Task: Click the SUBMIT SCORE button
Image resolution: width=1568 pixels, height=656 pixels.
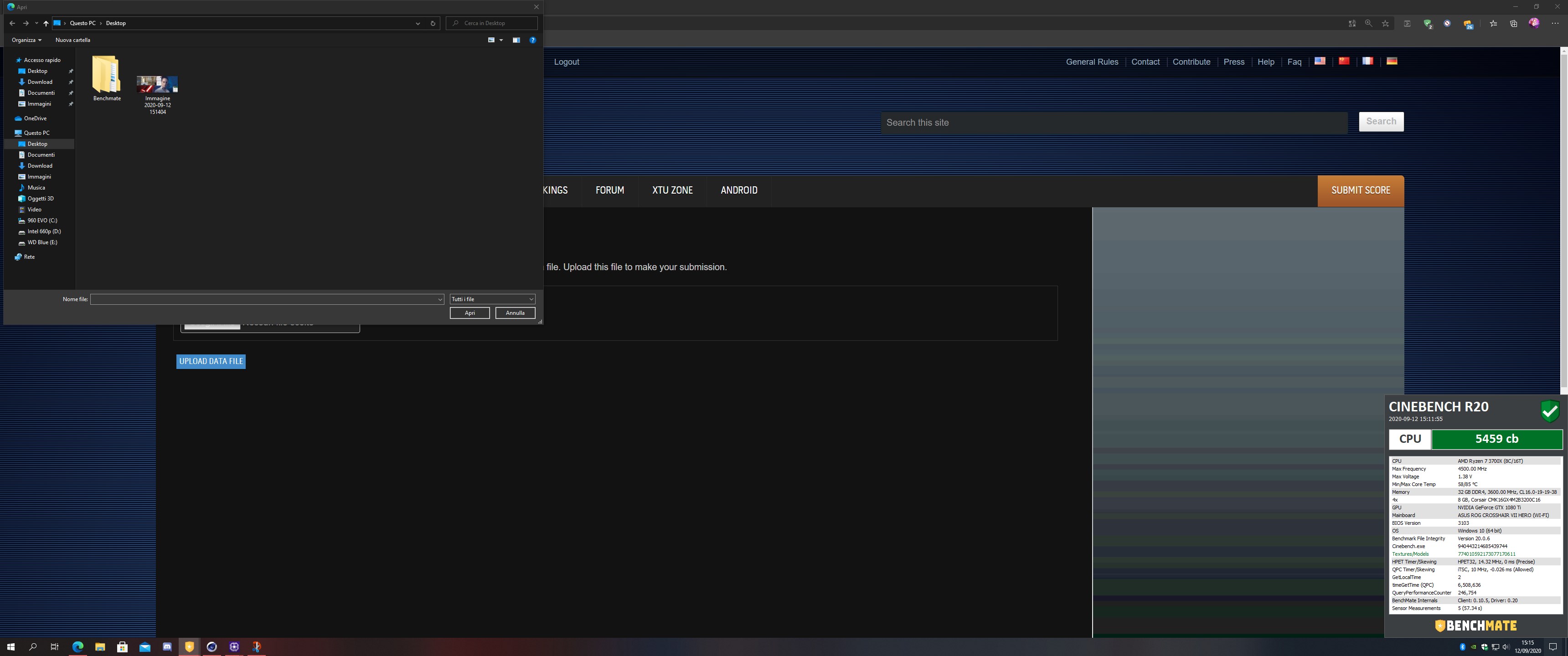Action: [1361, 191]
